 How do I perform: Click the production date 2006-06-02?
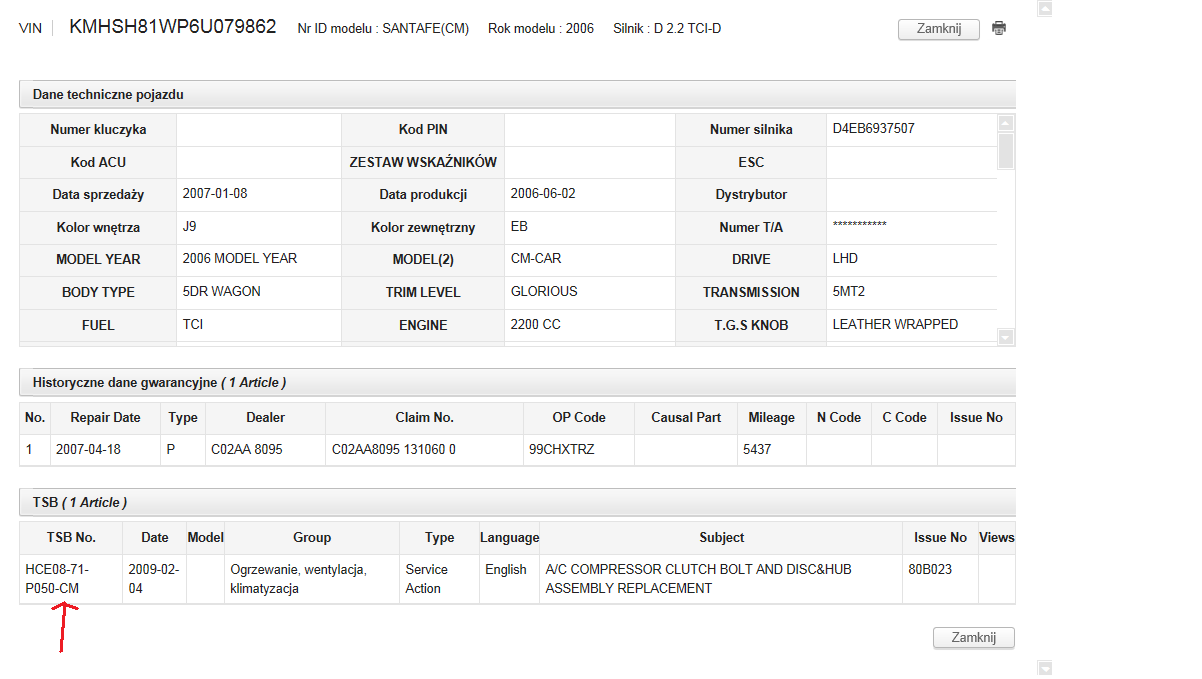point(542,193)
